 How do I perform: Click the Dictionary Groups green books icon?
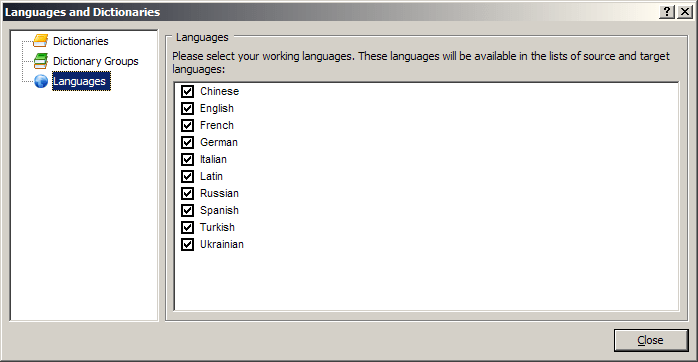click(x=41, y=61)
